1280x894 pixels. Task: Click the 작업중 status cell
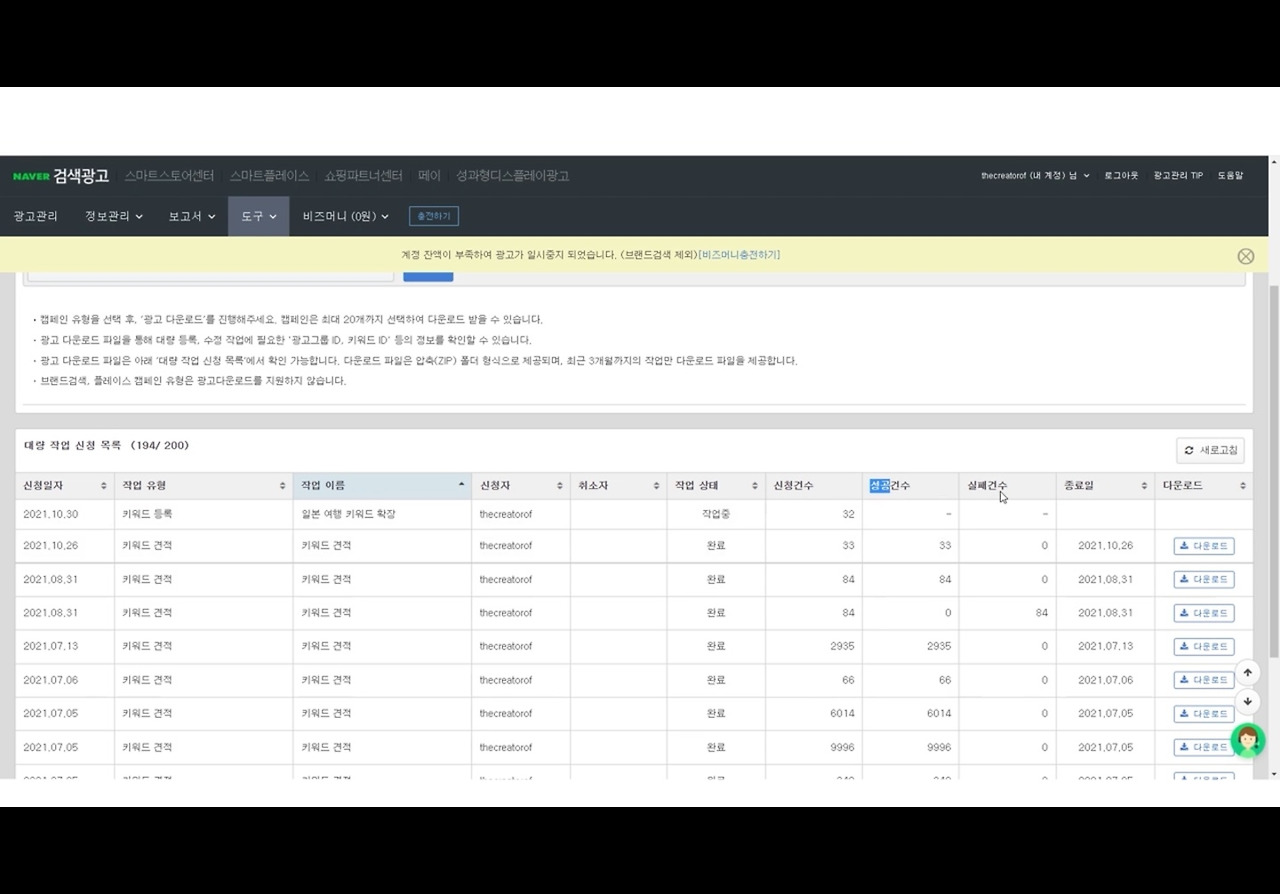pyautogui.click(x=716, y=514)
